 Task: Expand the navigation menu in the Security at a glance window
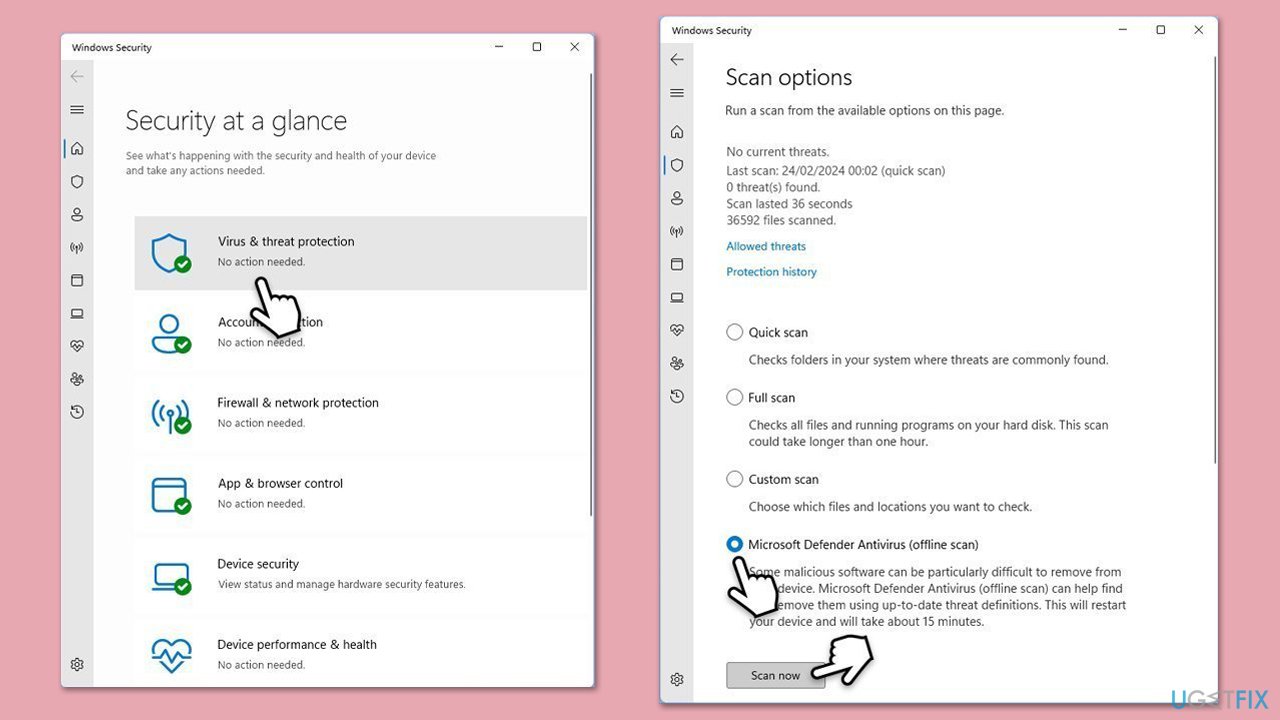point(77,110)
